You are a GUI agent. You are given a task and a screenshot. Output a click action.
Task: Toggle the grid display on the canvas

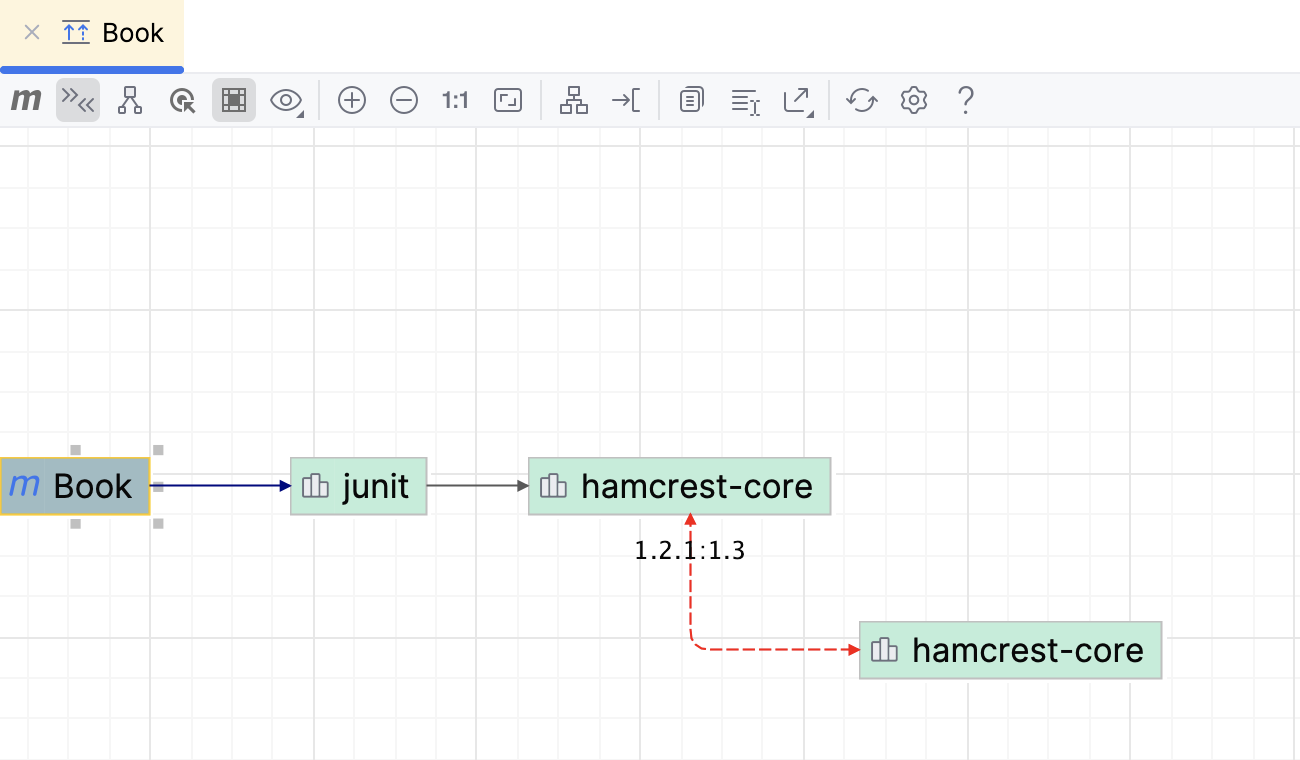click(234, 100)
